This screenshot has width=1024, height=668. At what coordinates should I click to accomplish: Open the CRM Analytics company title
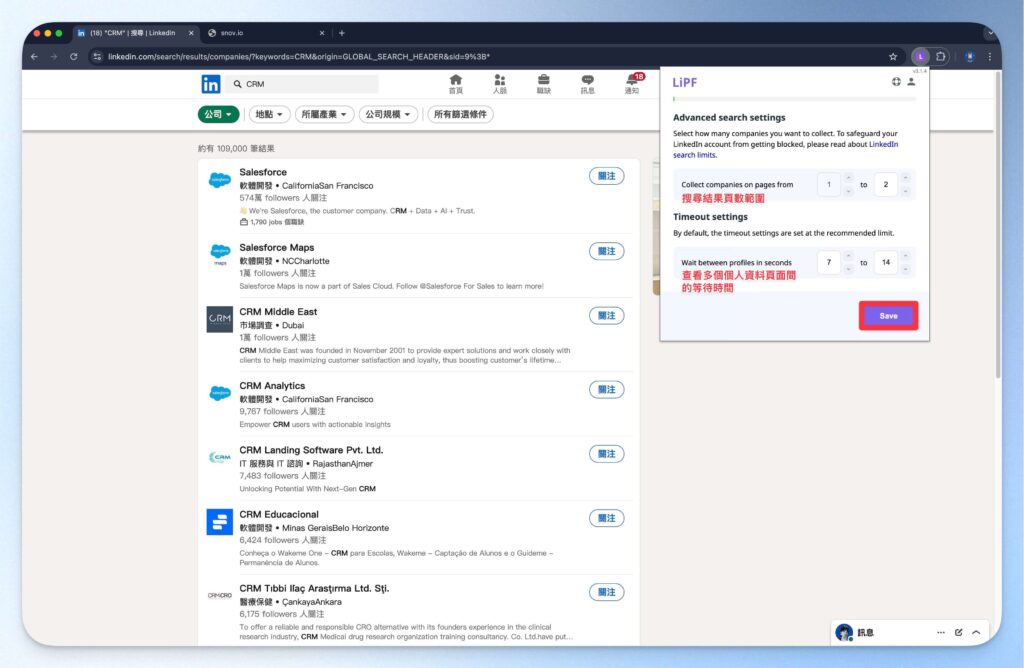[272, 386]
